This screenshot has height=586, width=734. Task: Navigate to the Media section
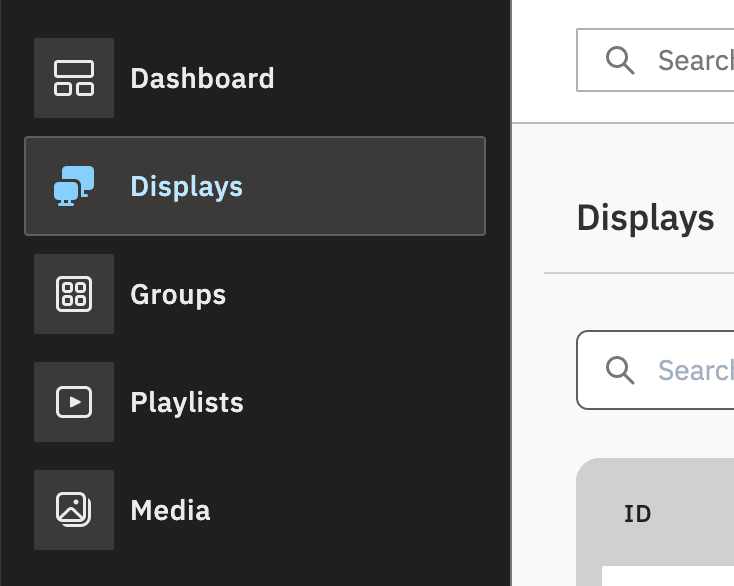tap(170, 510)
